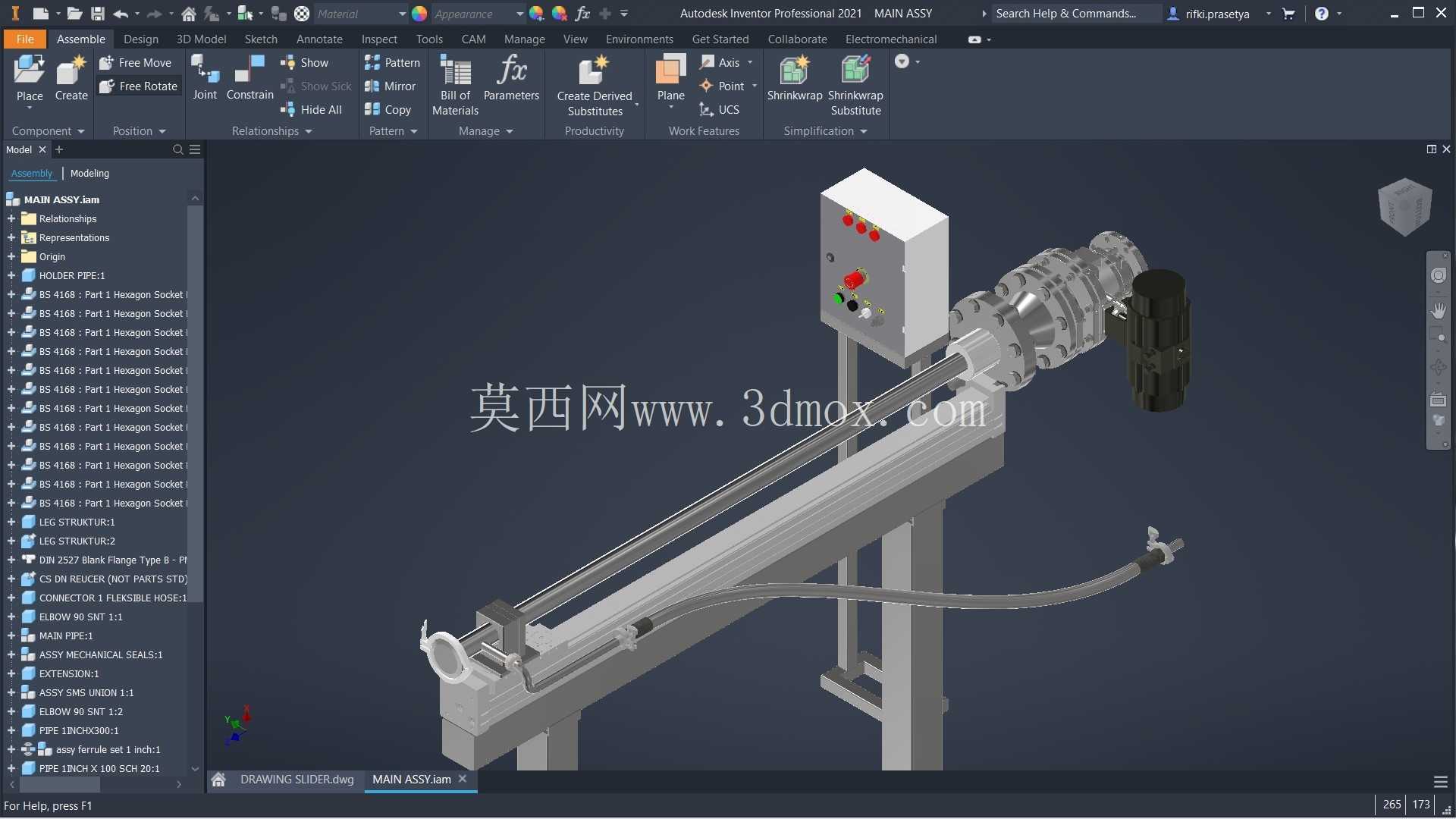
Task: Switch to DRAWING SLIDER.dwg document tab
Action: [x=297, y=780]
